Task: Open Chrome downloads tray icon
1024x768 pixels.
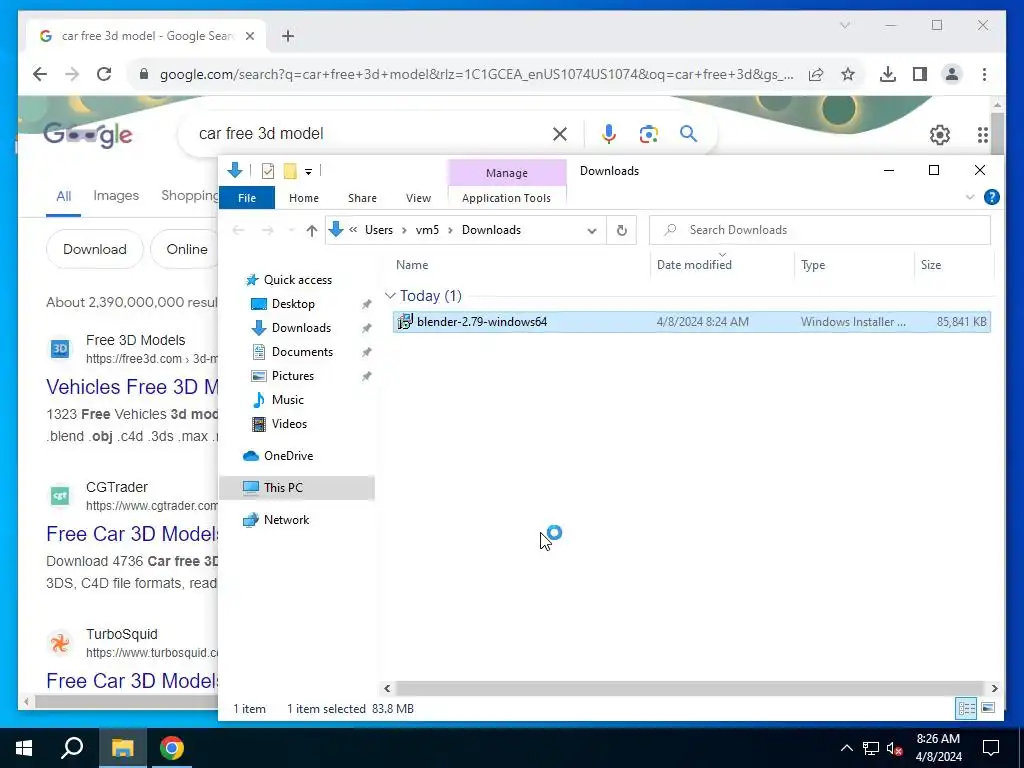Action: (x=888, y=74)
